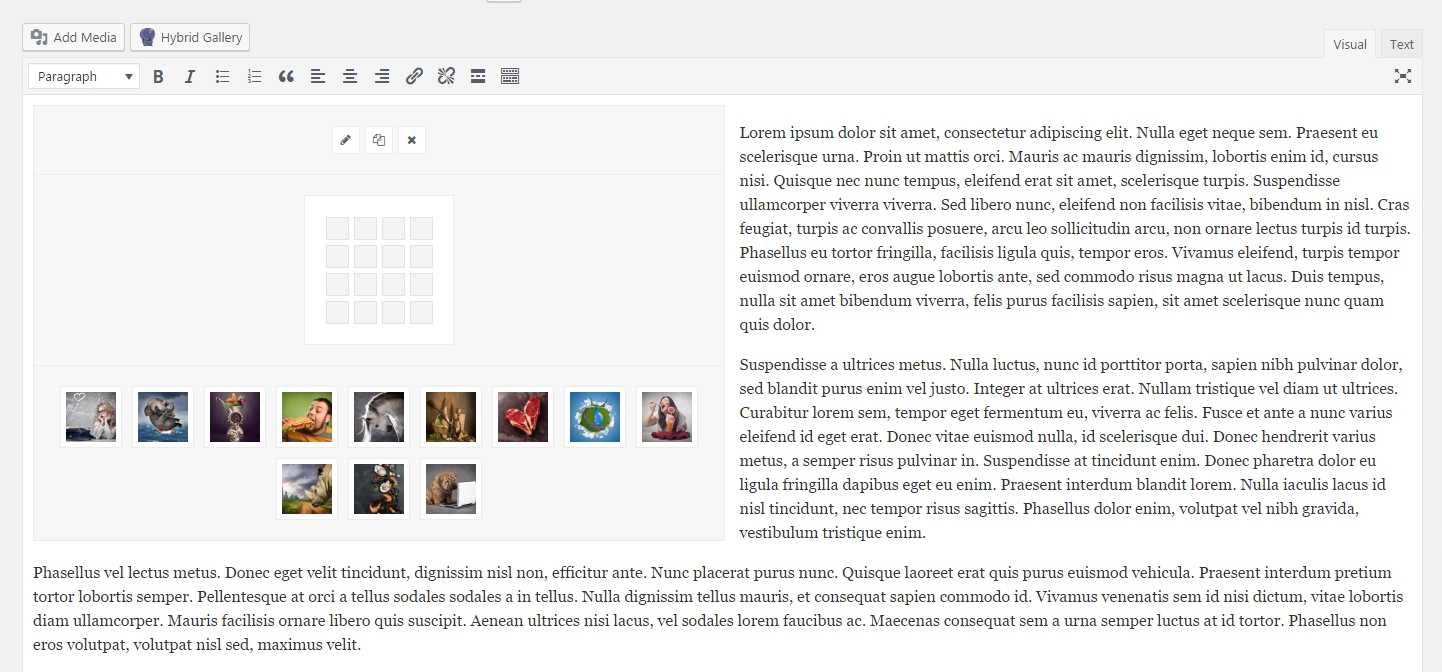Align text right
Screen dimensions: 1442x672
point(382,76)
